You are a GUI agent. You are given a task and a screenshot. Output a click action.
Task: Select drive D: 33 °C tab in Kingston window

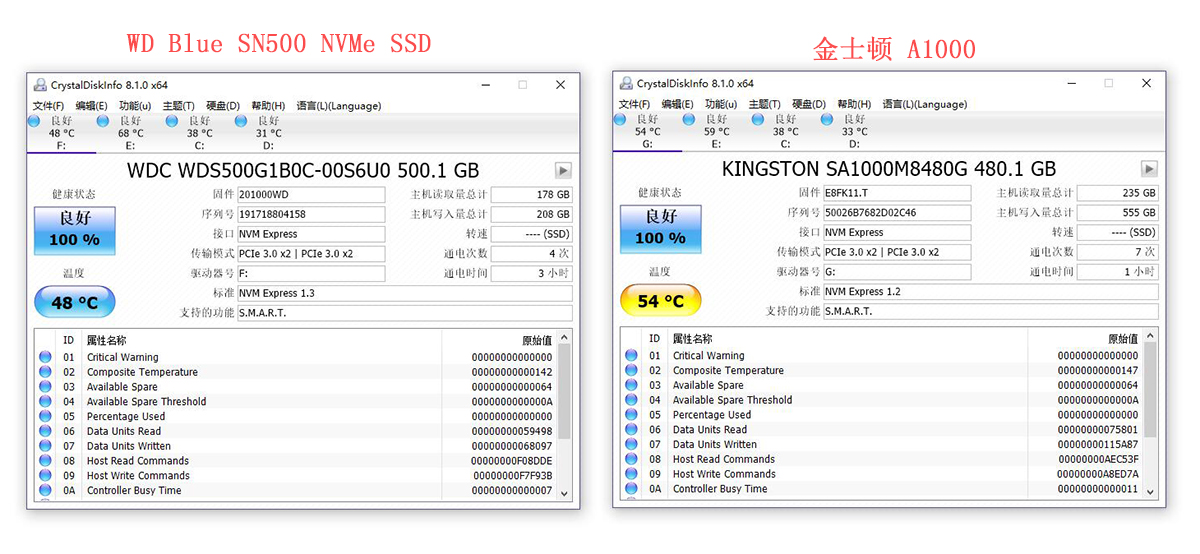[854, 131]
